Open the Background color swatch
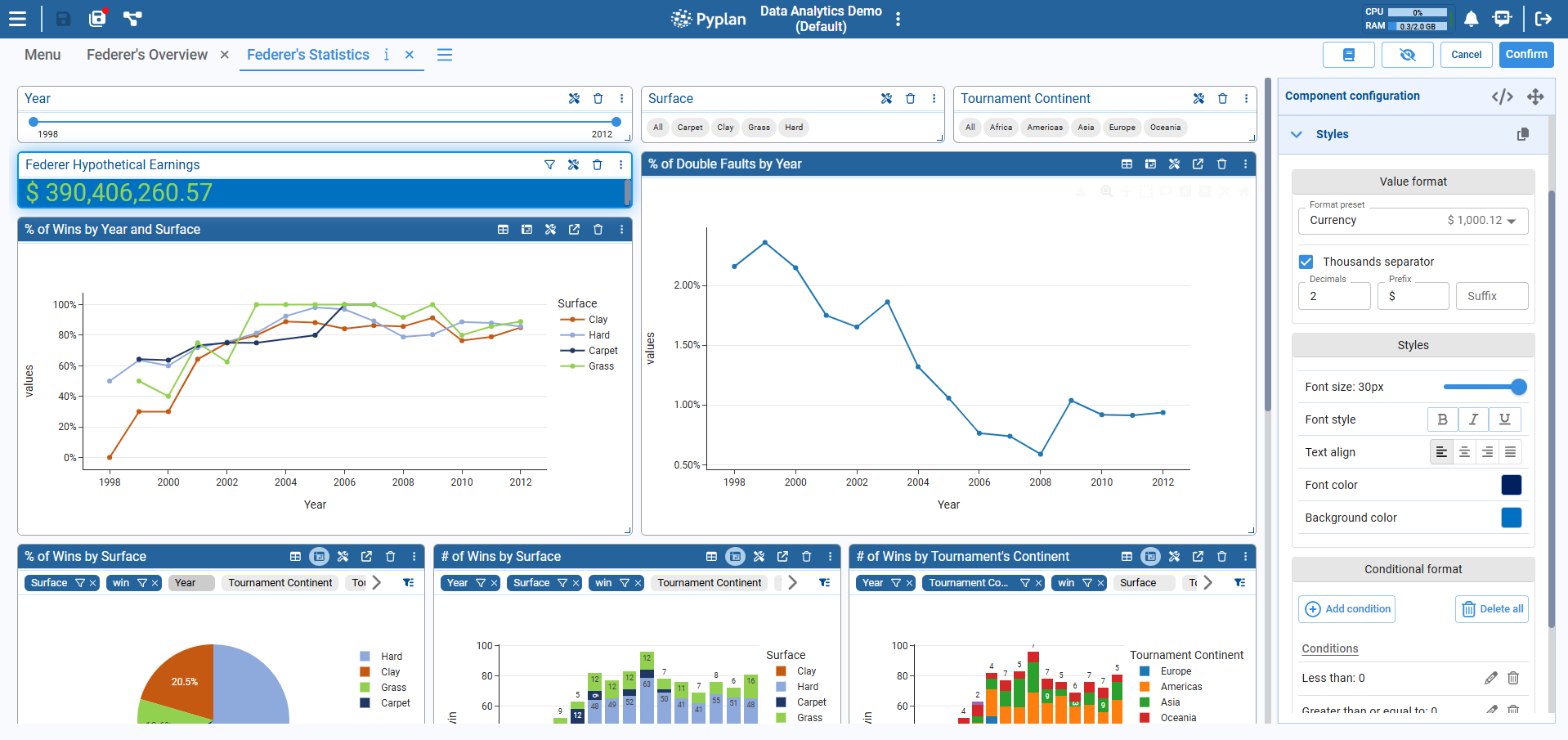The height and width of the screenshot is (740, 1568). (1511, 518)
